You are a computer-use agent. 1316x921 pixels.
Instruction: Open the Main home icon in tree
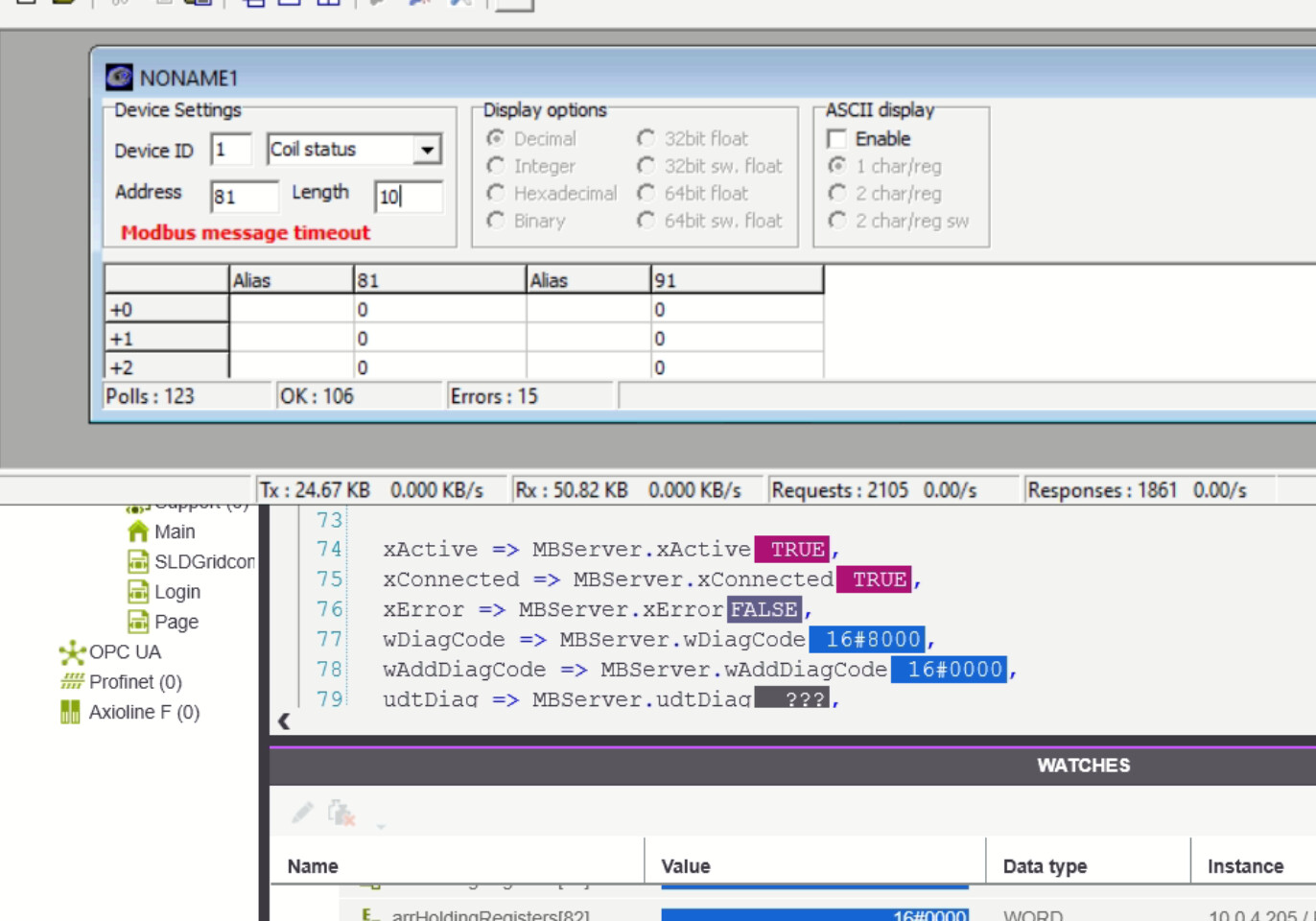pyautogui.click(x=138, y=531)
